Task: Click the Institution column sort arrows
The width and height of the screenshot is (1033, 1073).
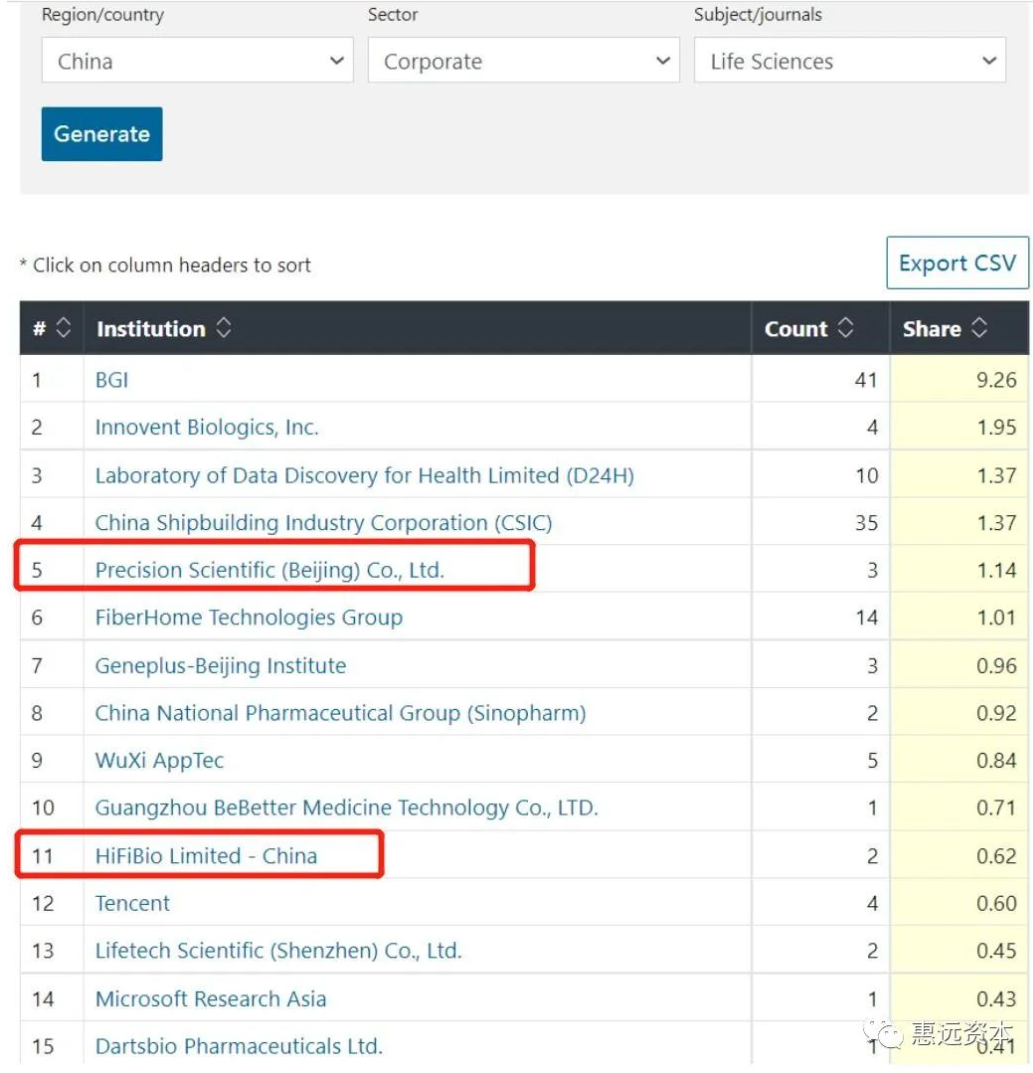Action: click(223, 328)
